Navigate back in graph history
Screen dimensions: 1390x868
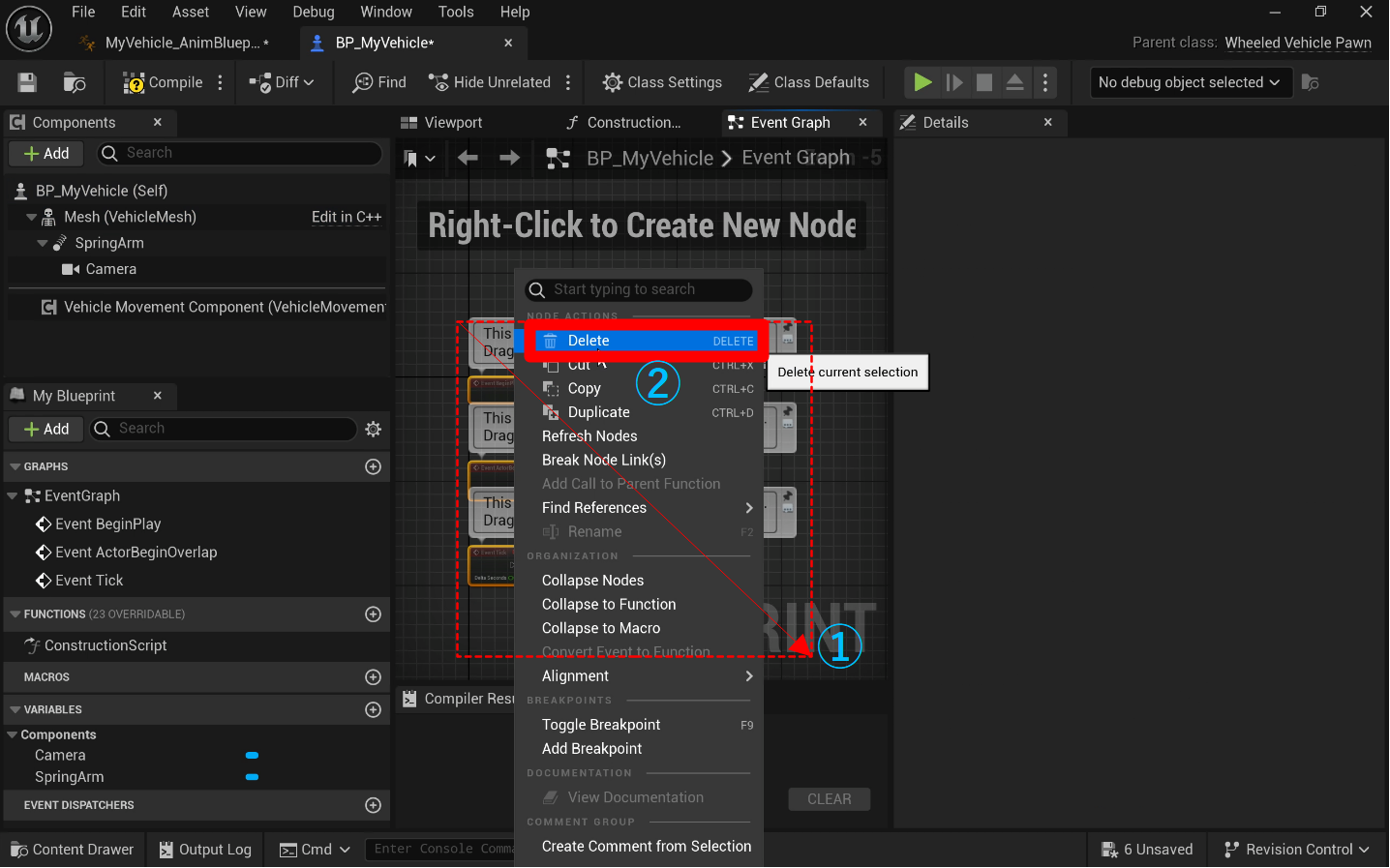point(468,158)
